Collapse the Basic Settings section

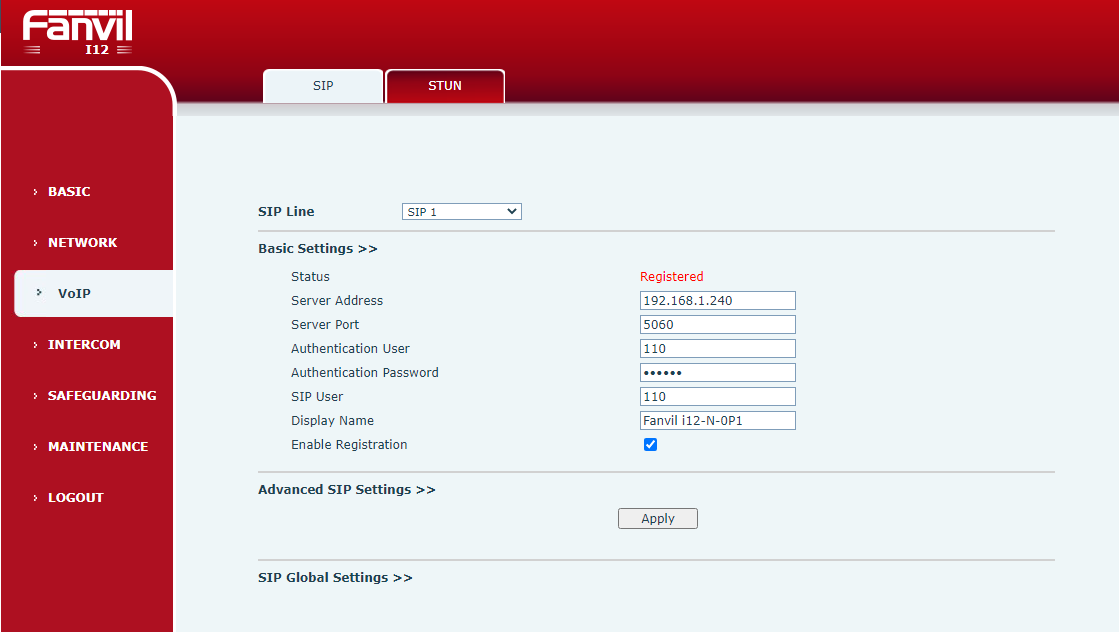317,249
